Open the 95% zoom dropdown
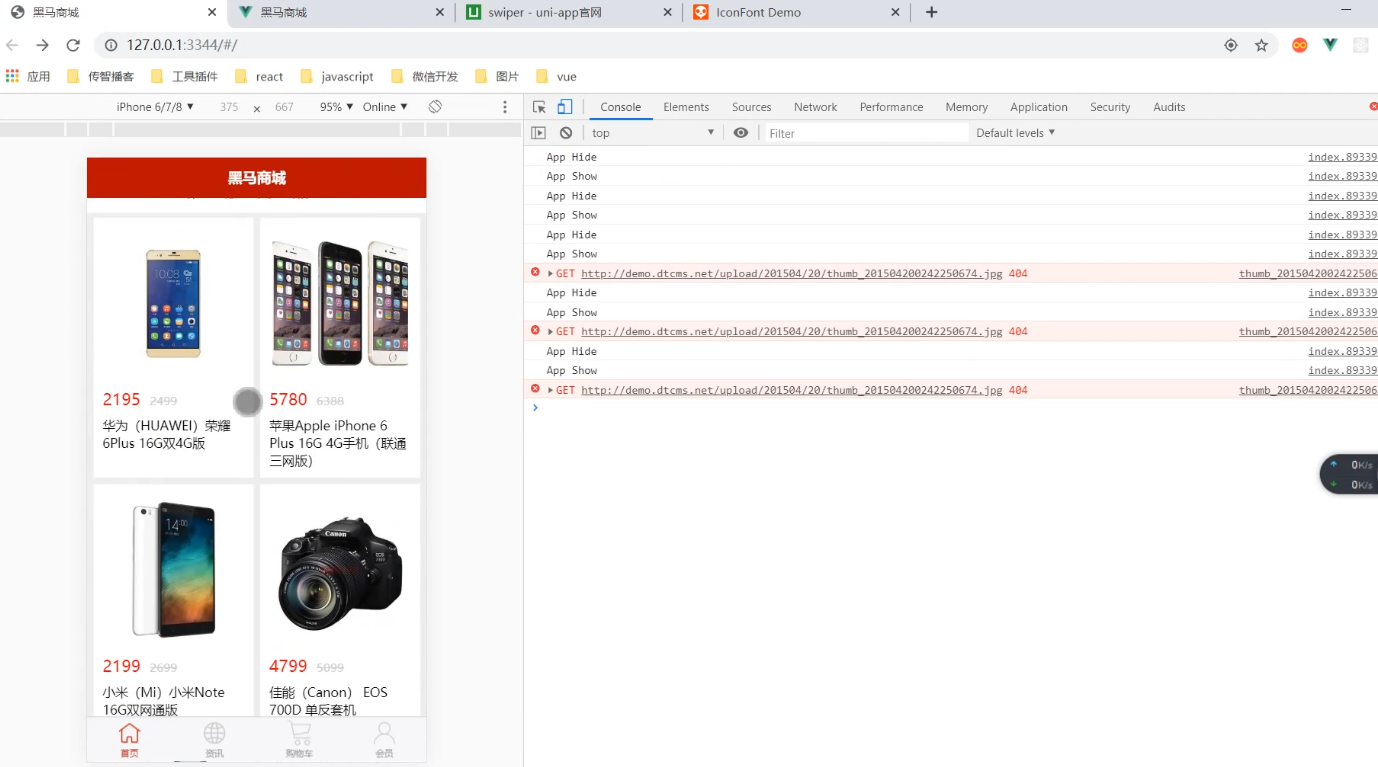Image resolution: width=1378 pixels, height=767 pixels. pos(336,107)
